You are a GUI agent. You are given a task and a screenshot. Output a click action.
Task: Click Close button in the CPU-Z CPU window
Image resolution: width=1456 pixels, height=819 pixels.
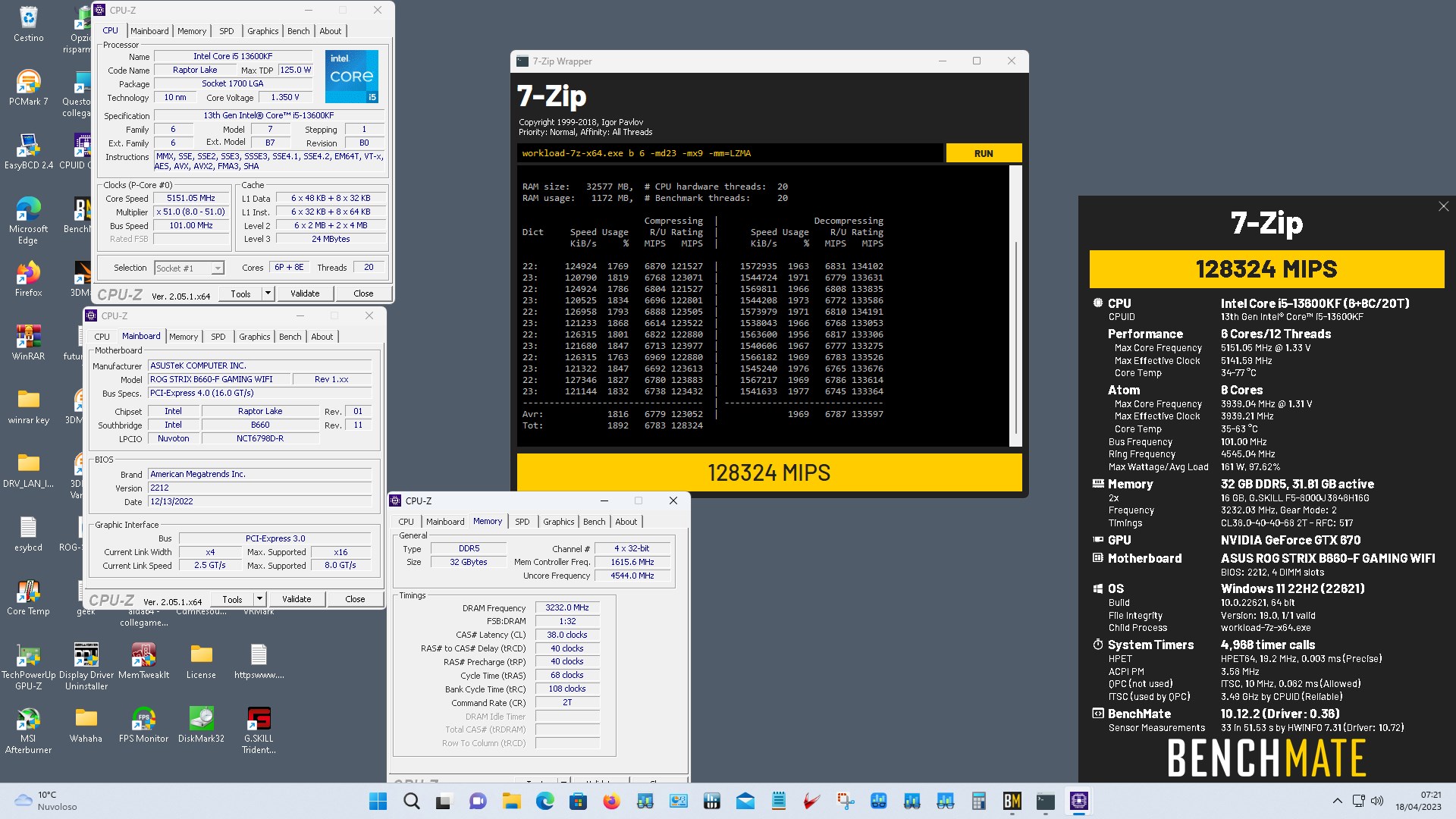(x=363, y=293)
